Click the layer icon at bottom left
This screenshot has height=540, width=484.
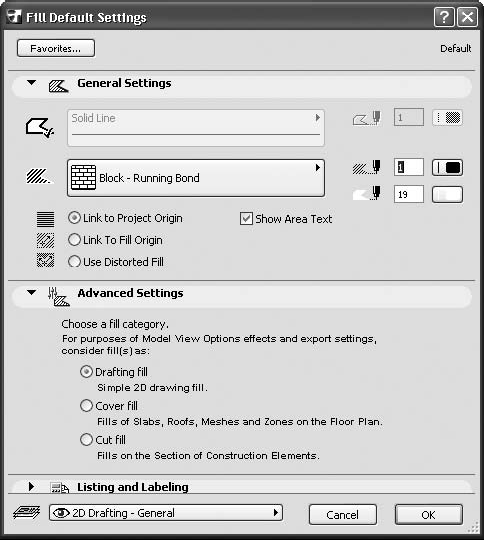[27, 512]
